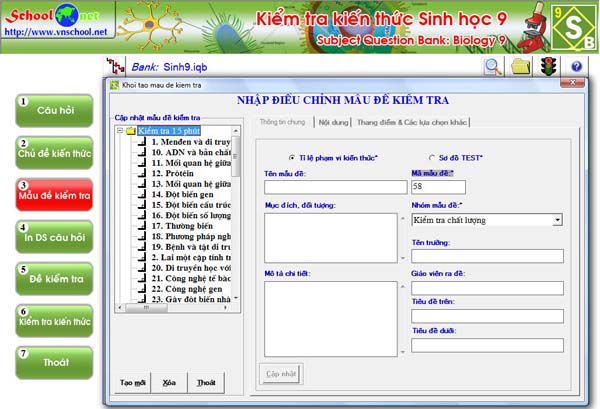Click in Mô tả chi tiết text area
This screenshot has height=409, width=600.
point(331,319)
